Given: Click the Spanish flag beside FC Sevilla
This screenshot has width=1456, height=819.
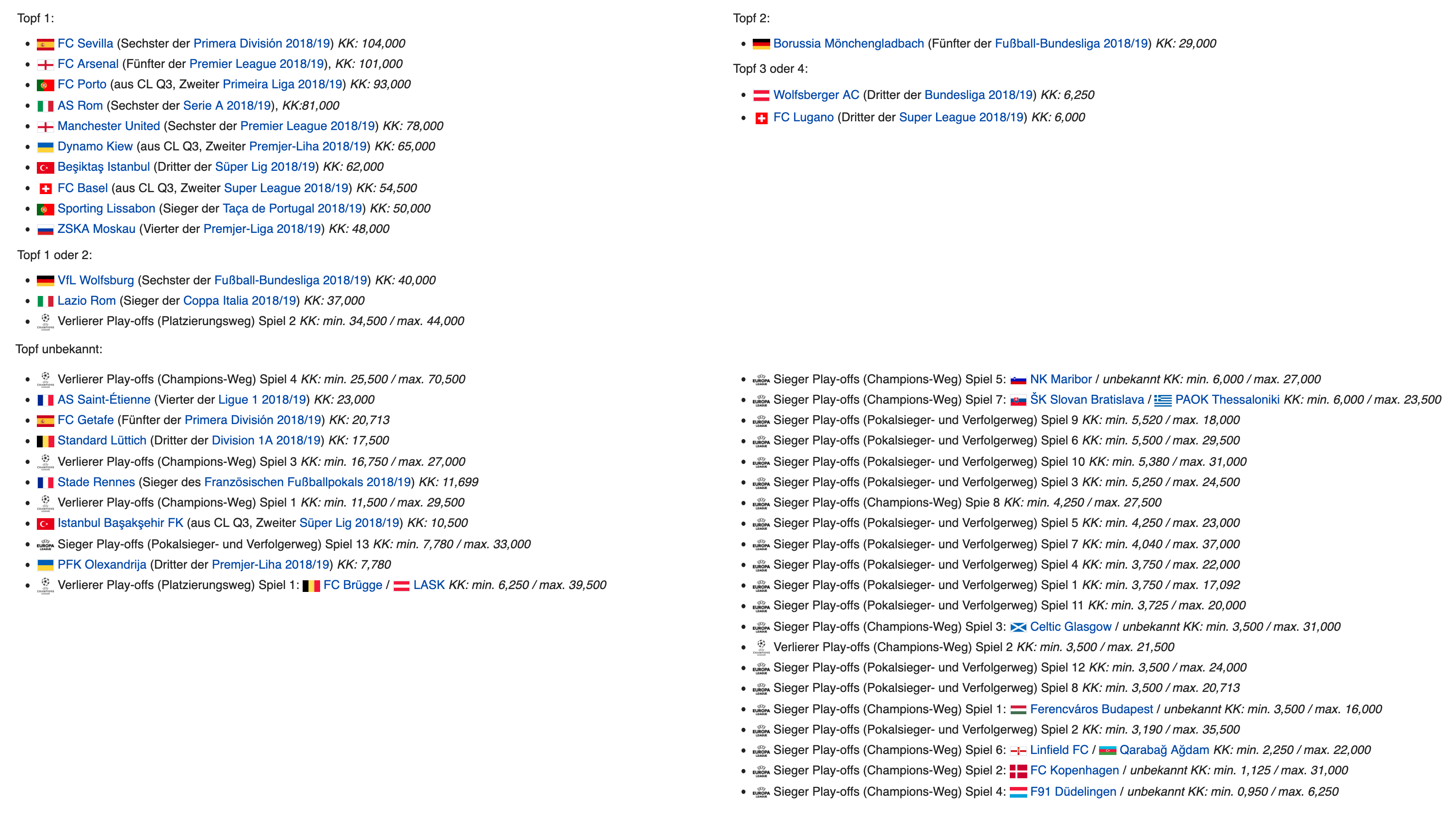Looking at the screenshot, I should [x=45, y=44].
